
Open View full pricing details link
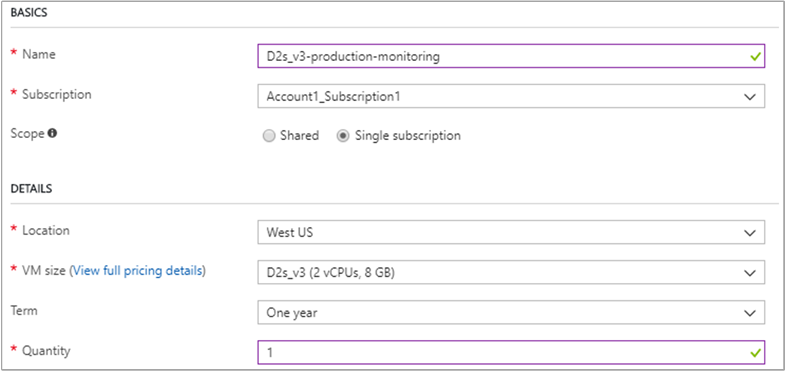click(x=138, y=271)
